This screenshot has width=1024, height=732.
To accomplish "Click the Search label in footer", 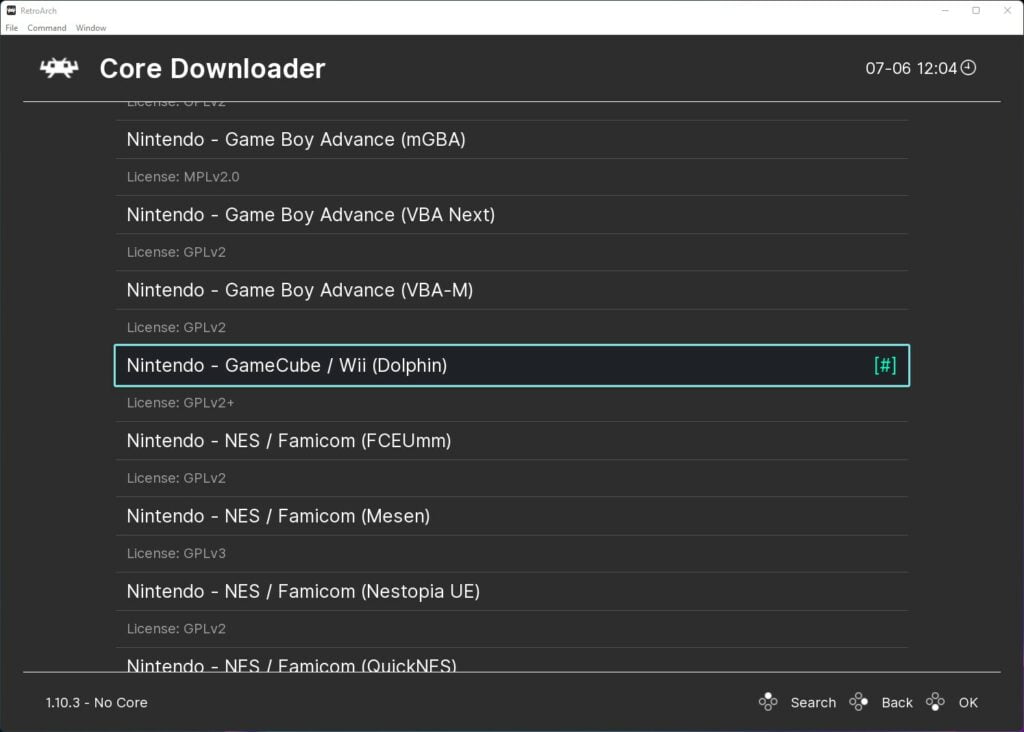I will point(813,703).
